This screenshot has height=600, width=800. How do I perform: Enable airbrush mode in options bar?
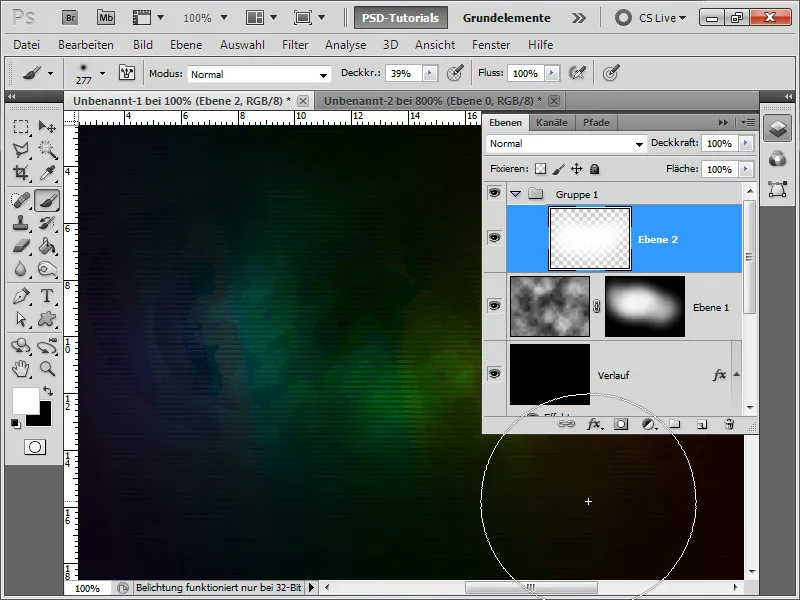577,73
